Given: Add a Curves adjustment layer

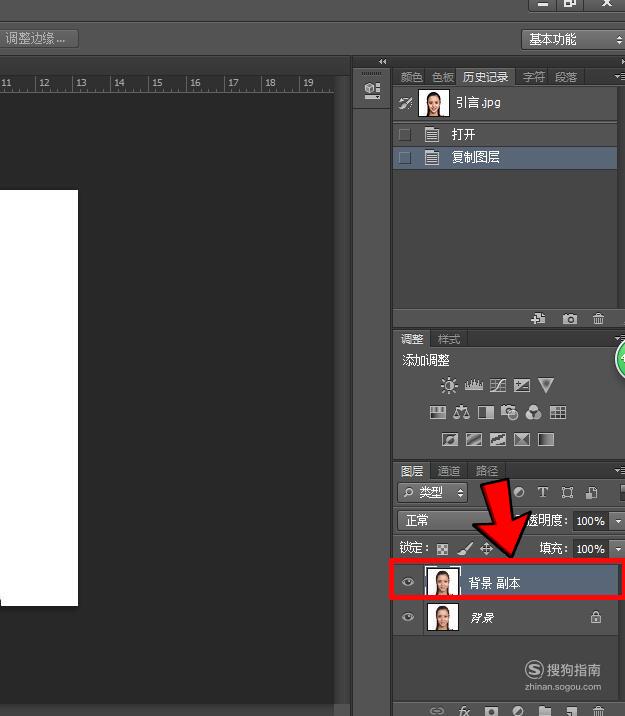Looking at the screenshot, I should (498, 385).
